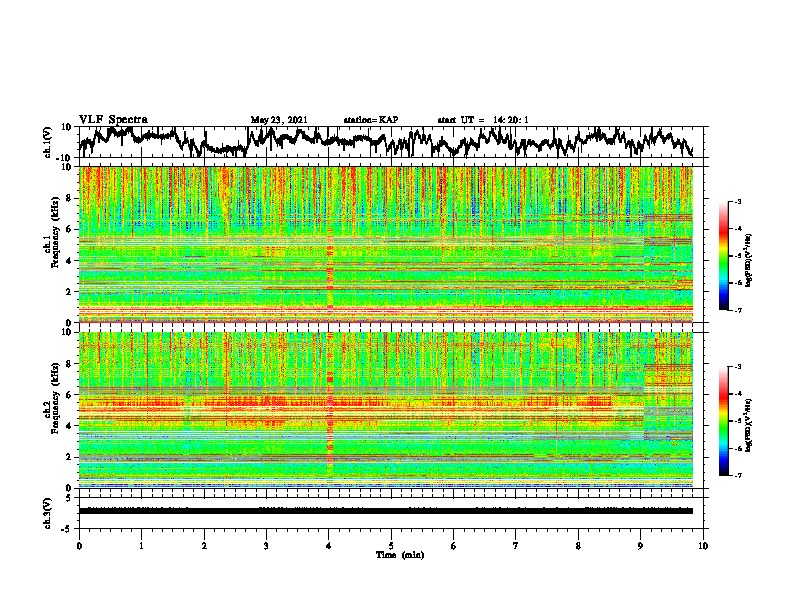Click the ch.1(V) axis label of the waveform
Image resolution: width=792 pixels, height=612 pixels.
tap(48, 142)
